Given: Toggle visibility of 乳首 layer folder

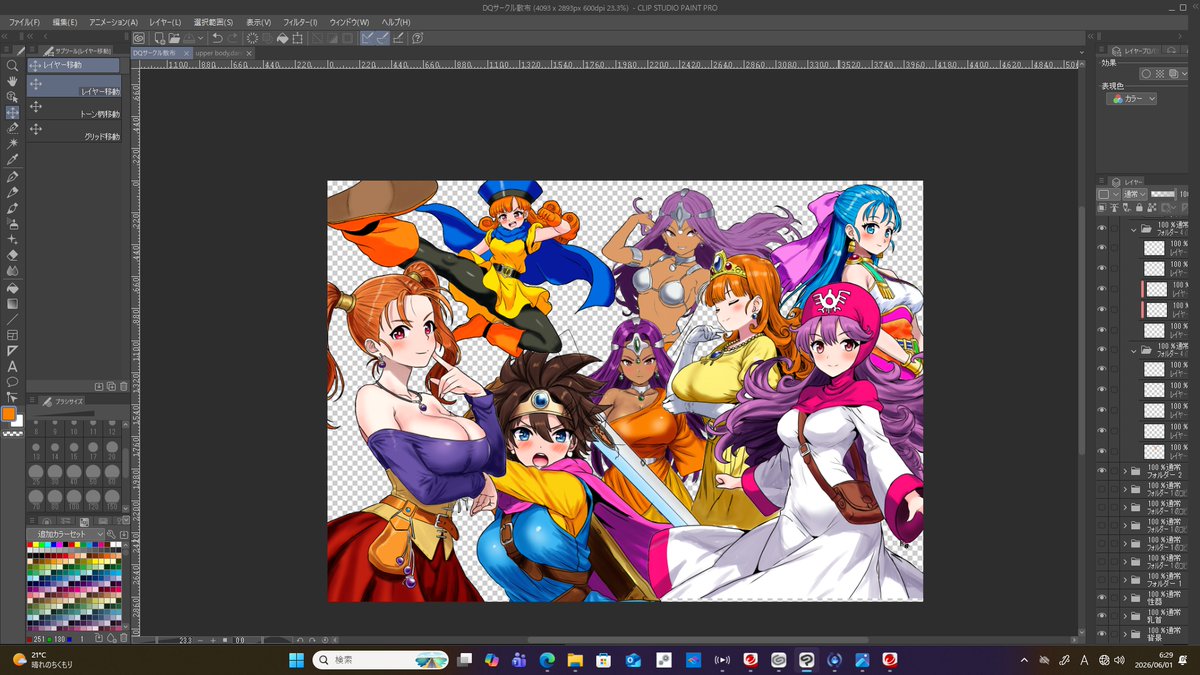Looking at the screenshot, I should pos(1102,616).
